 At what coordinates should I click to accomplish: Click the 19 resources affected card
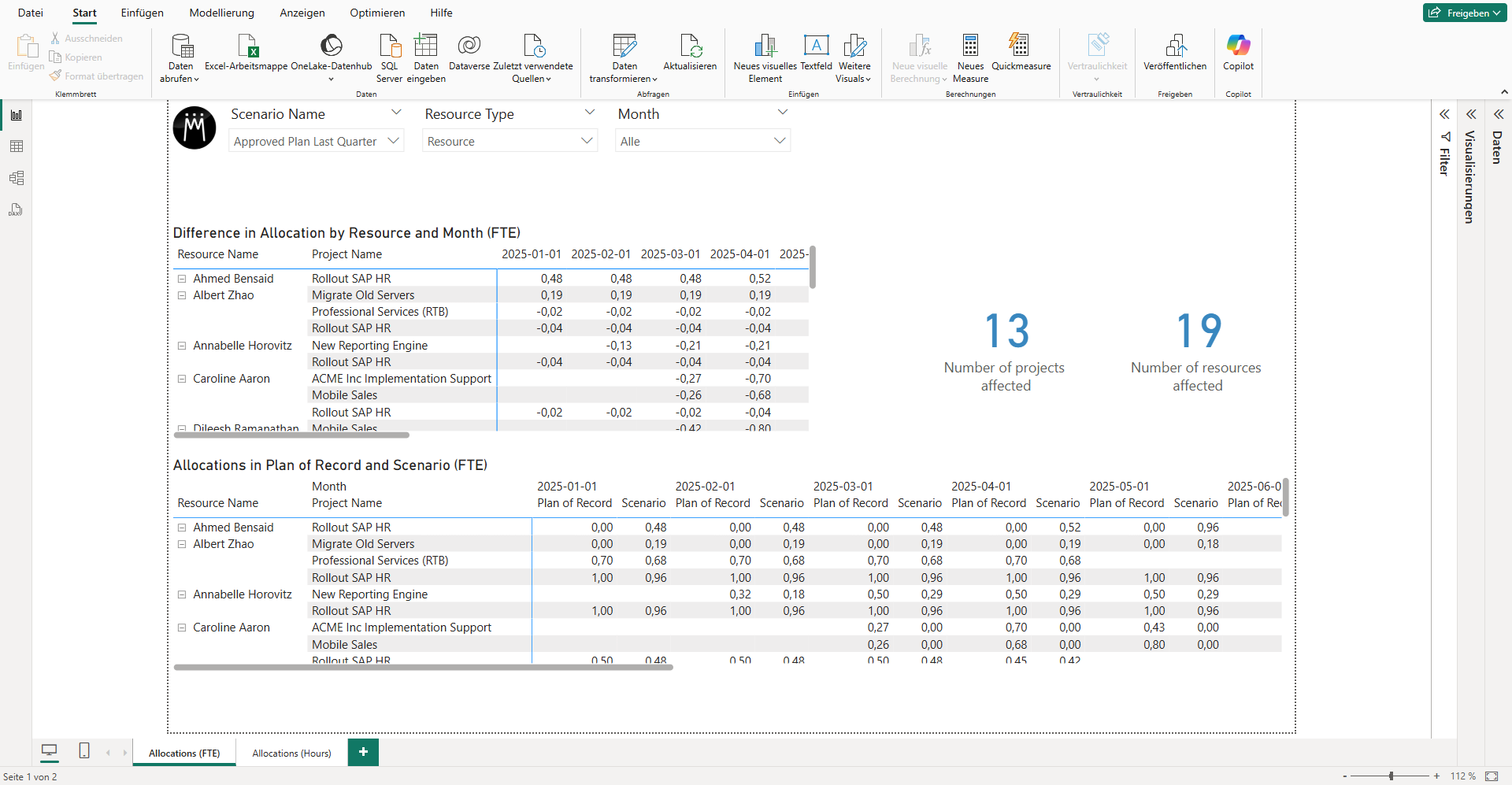1197,350
